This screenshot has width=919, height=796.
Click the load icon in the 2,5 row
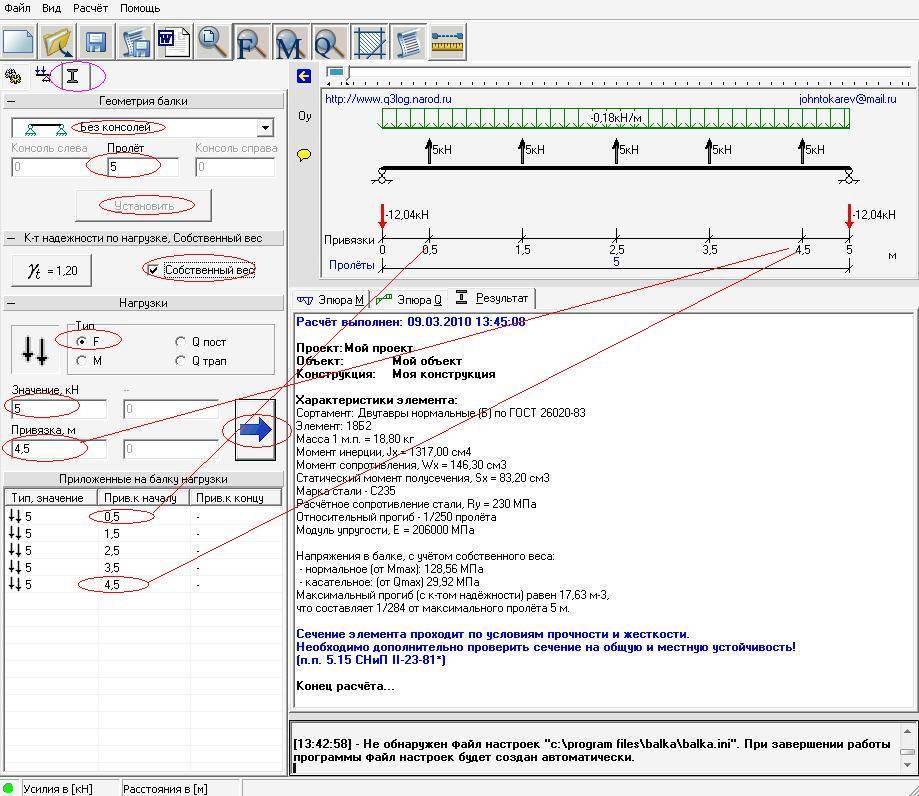point(15,550)
